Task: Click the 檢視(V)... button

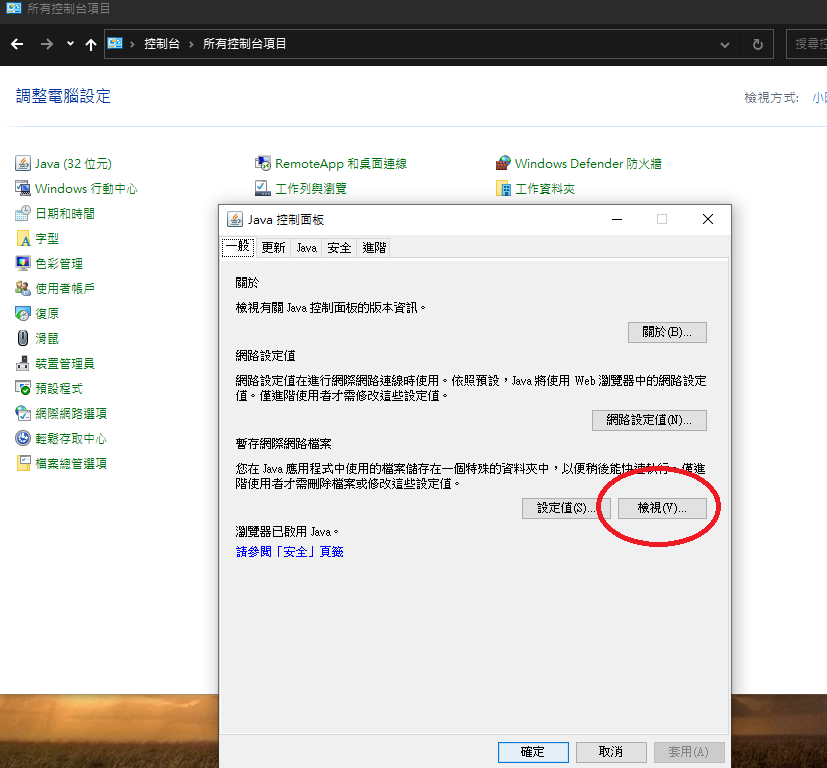Action: click(x=662, y=508)
